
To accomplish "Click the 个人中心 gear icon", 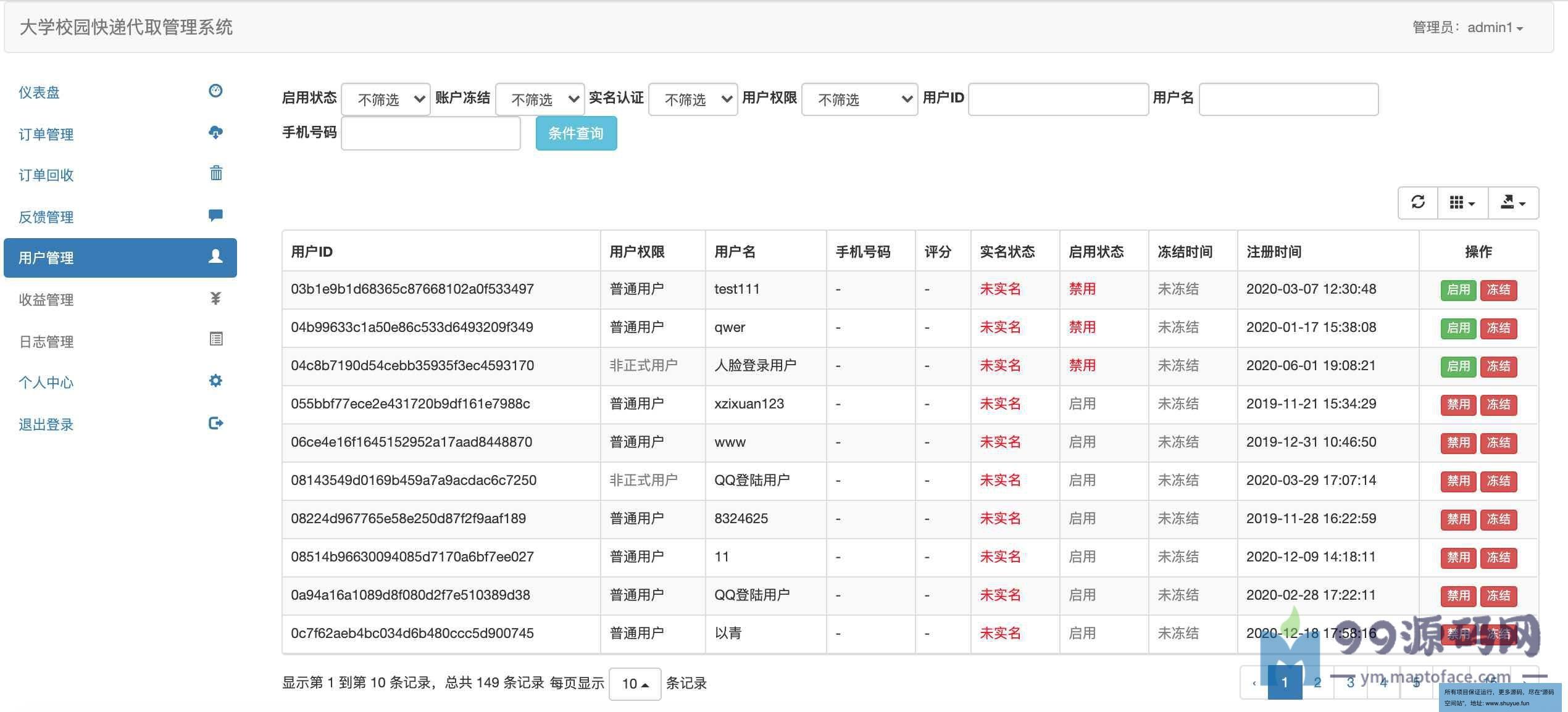I will point(215,381).
